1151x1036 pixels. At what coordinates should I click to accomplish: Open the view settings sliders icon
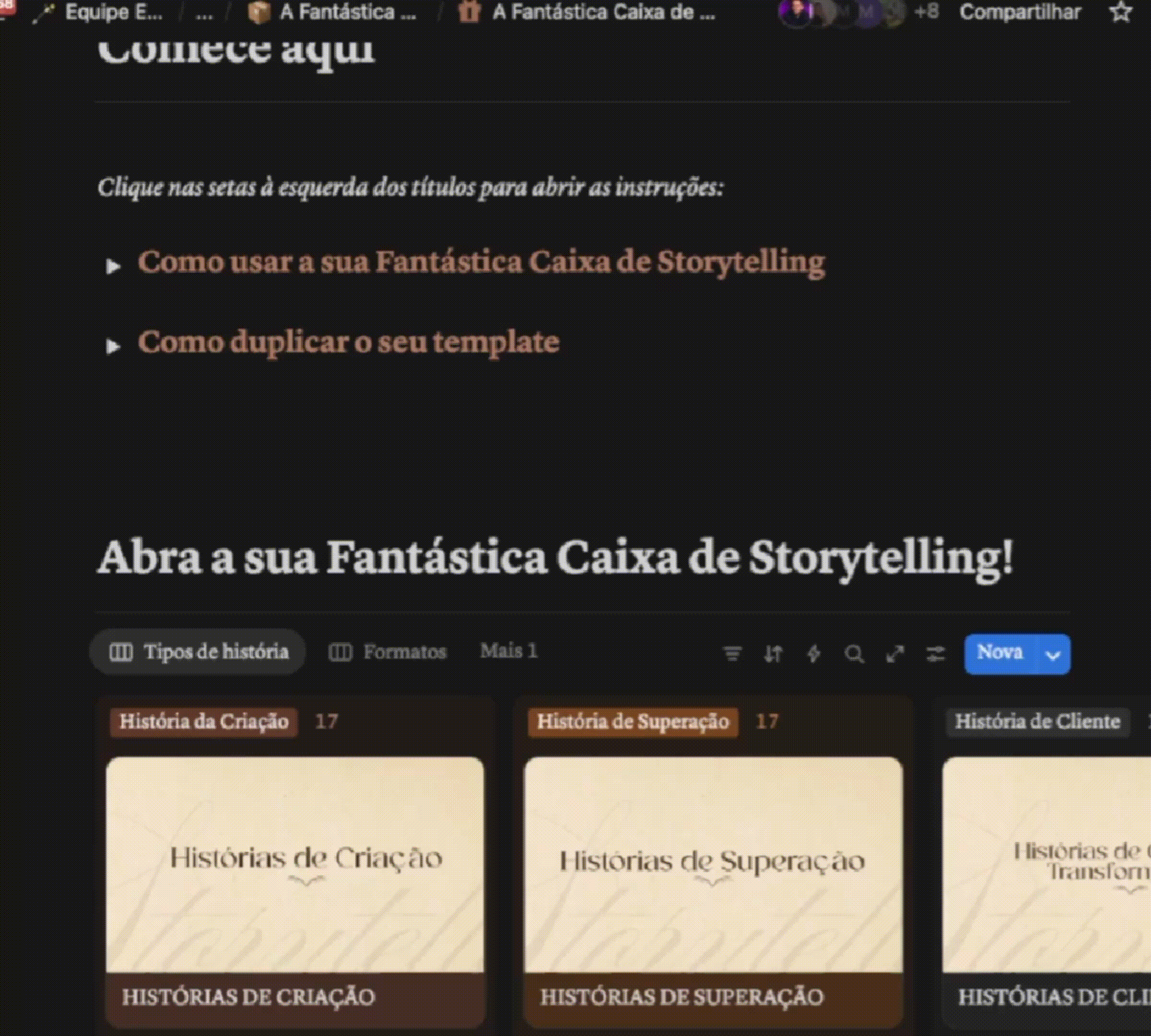[935, 654]
